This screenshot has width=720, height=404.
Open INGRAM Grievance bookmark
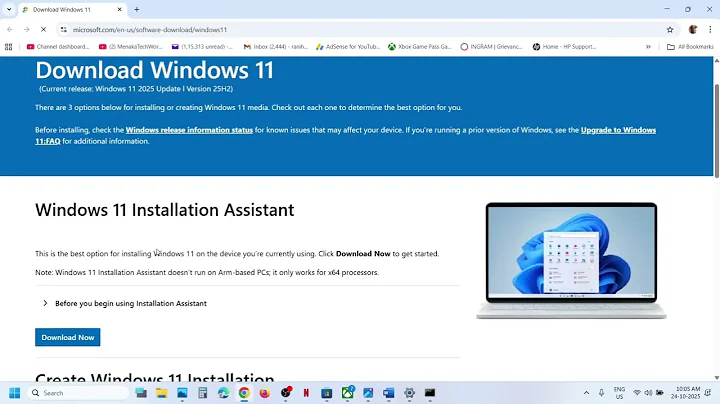point(491,46)
